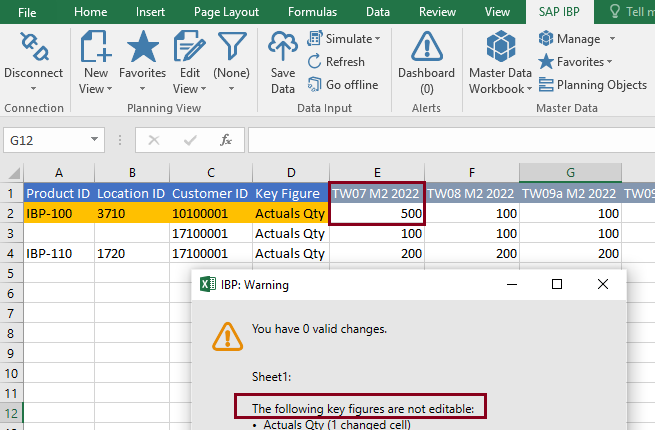Switch to the Page Layout tab
Screen dimensions: 655x430
point(226,12)
